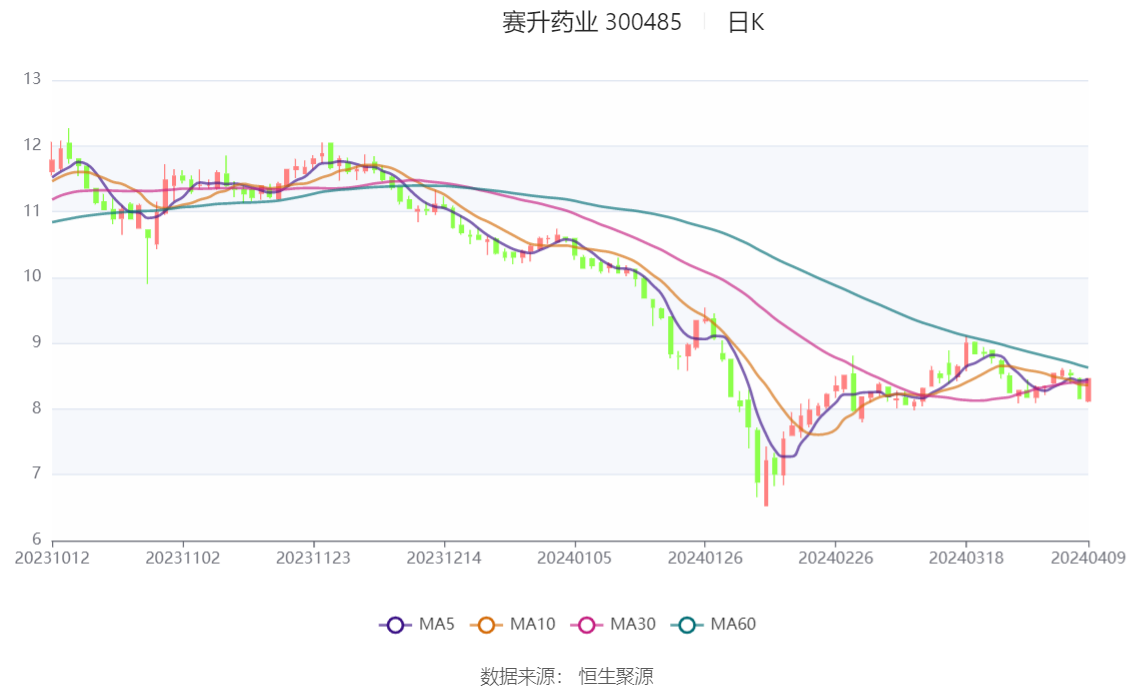Image resolution: width=1134 pixels, height=689 pixels.
Task: Click the 9 price axis label
Action: pyautogui.click(x=36, y=342)
